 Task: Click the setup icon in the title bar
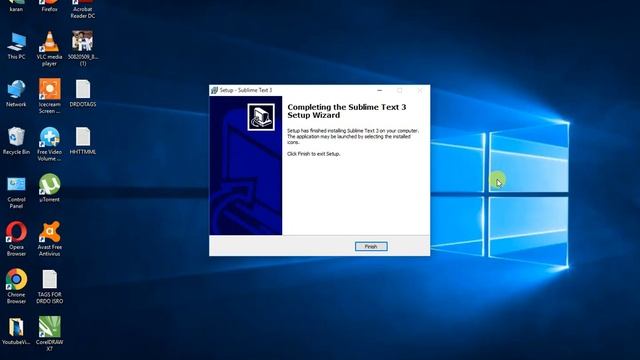(x=214, y=90)
